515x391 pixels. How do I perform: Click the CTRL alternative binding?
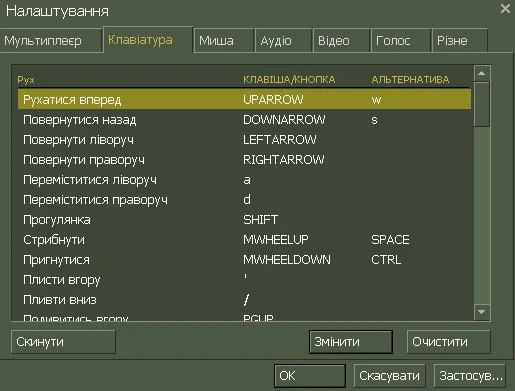pos(386,260)
